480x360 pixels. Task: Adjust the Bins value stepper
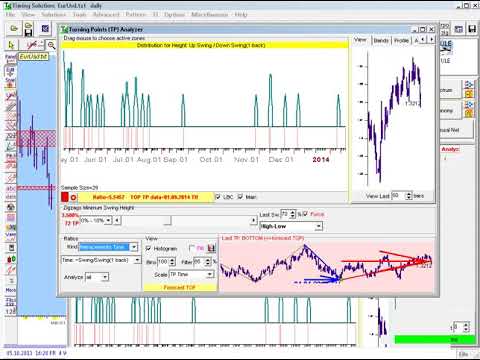[x=172, y=262]
